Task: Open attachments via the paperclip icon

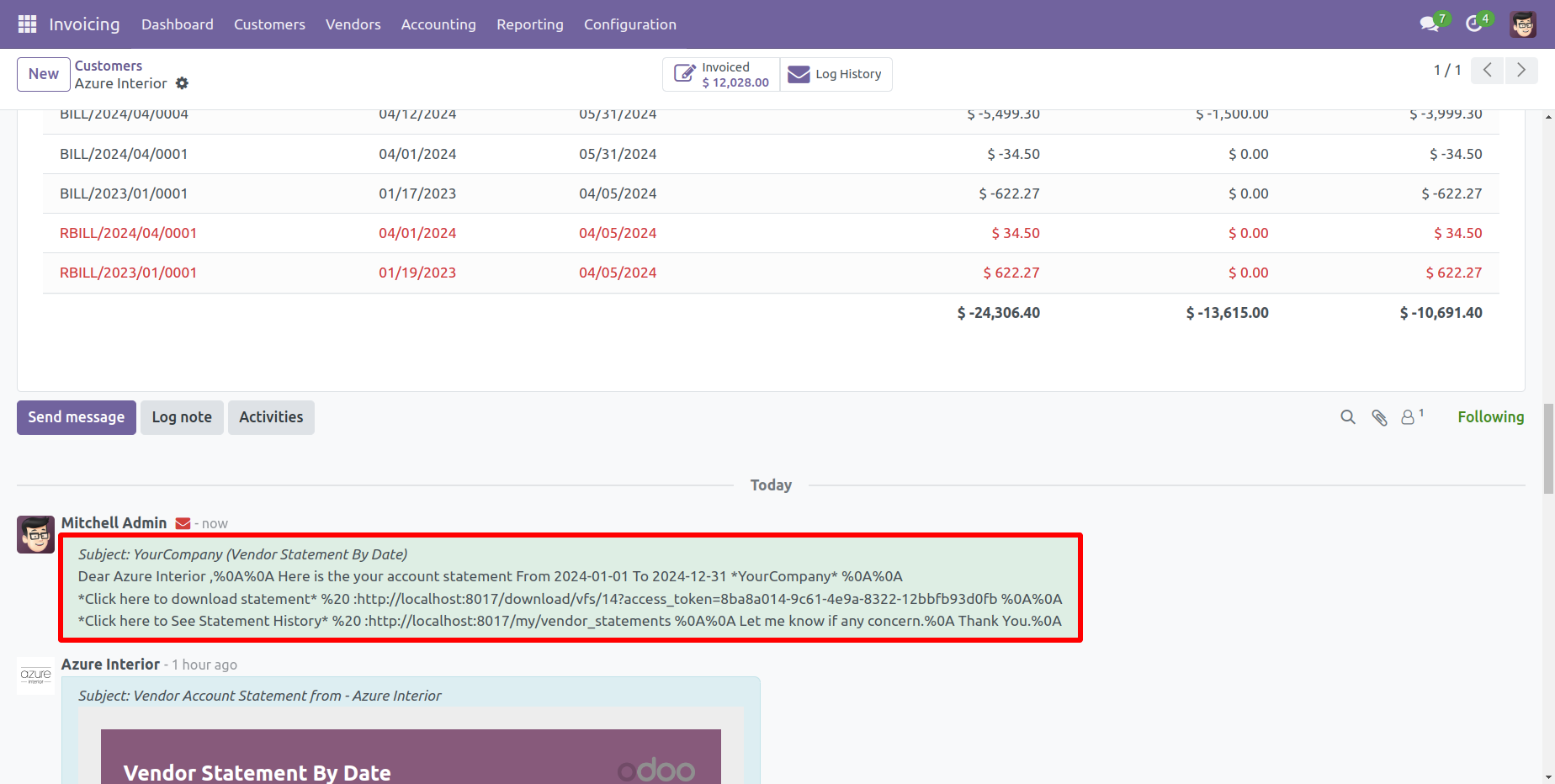Action: [x=1379, y=417]
